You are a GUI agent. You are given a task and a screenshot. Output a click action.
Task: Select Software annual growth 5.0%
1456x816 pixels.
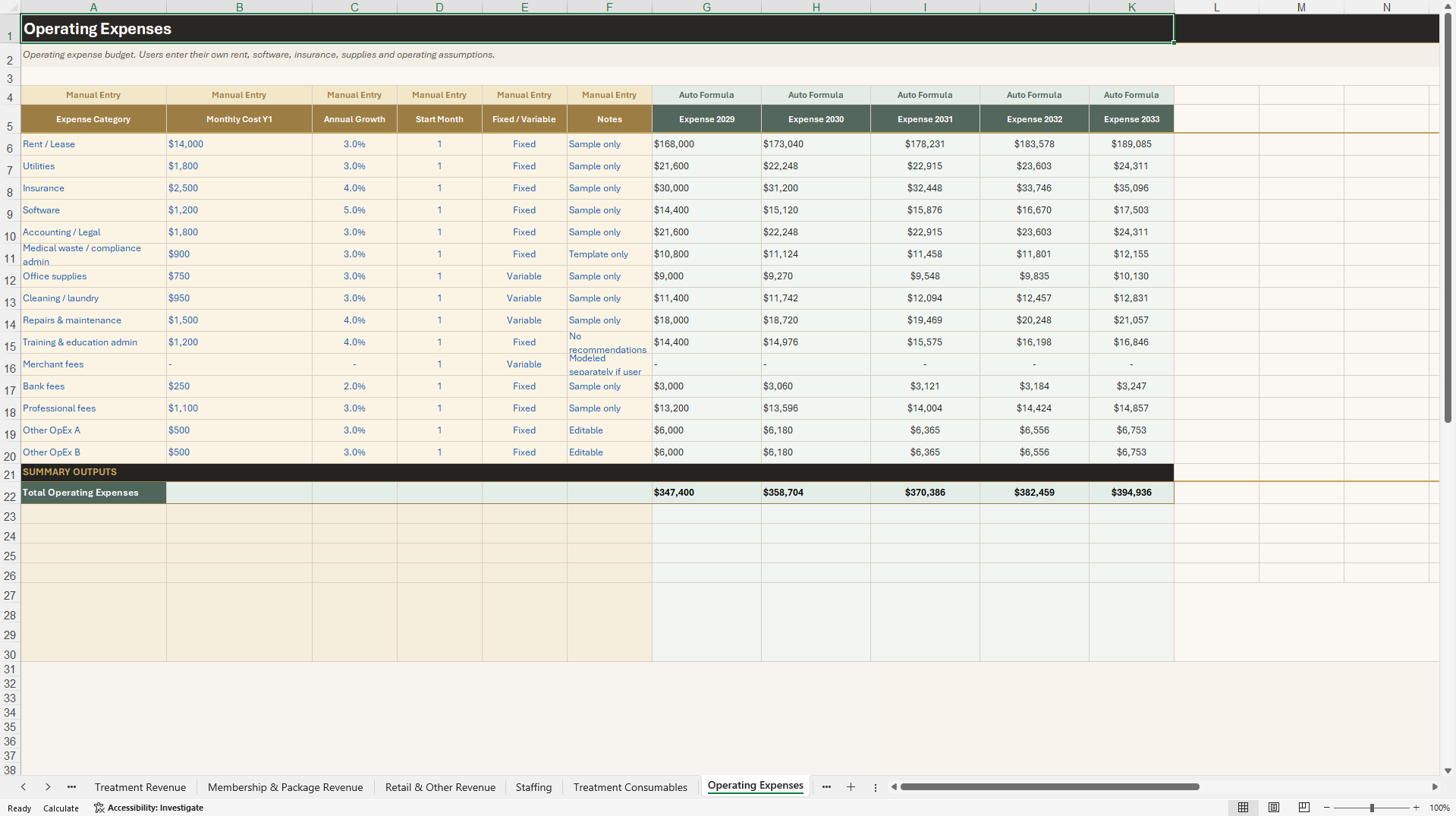pos(354,210)
